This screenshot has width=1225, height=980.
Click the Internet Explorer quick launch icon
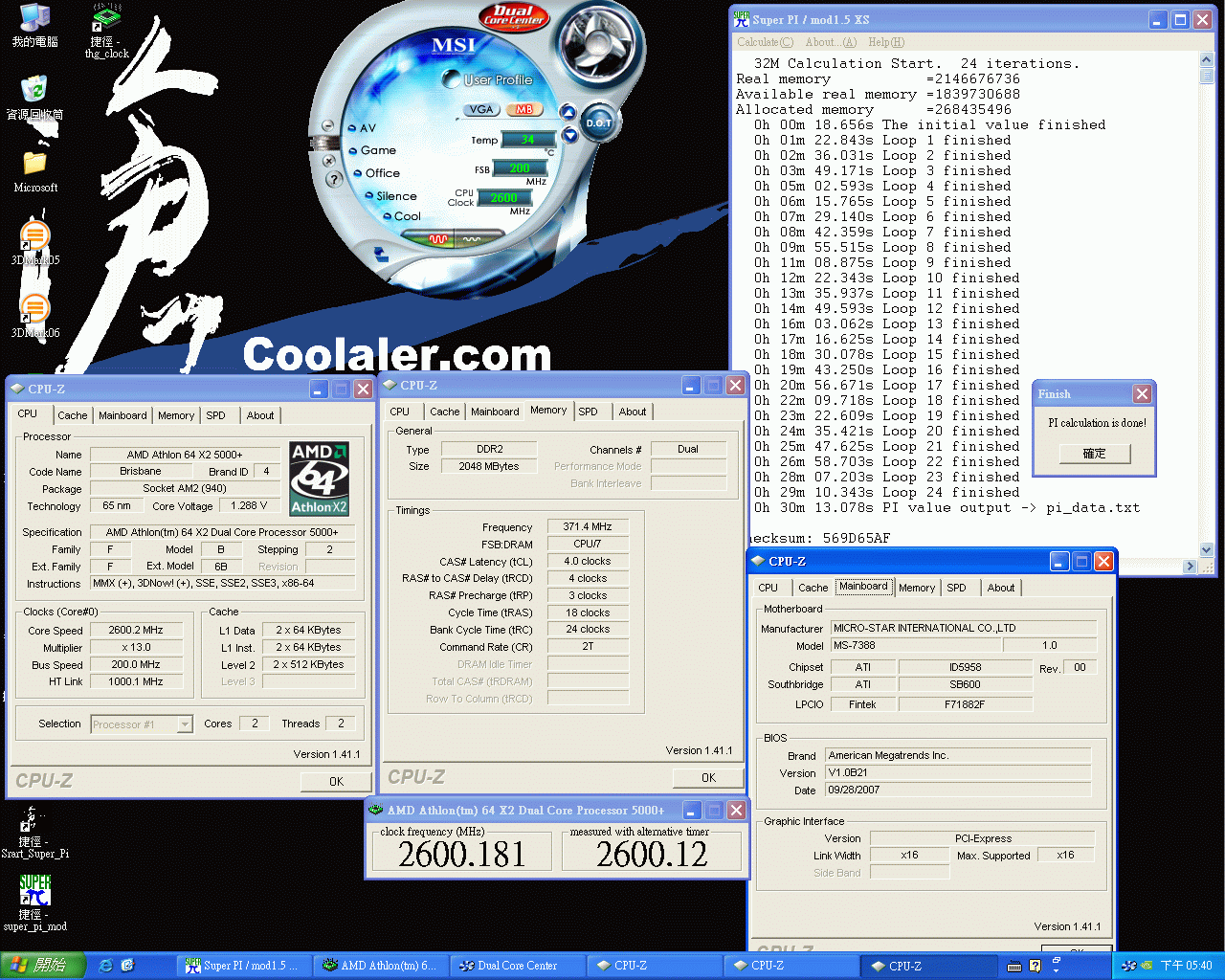[x=106, y=966]
